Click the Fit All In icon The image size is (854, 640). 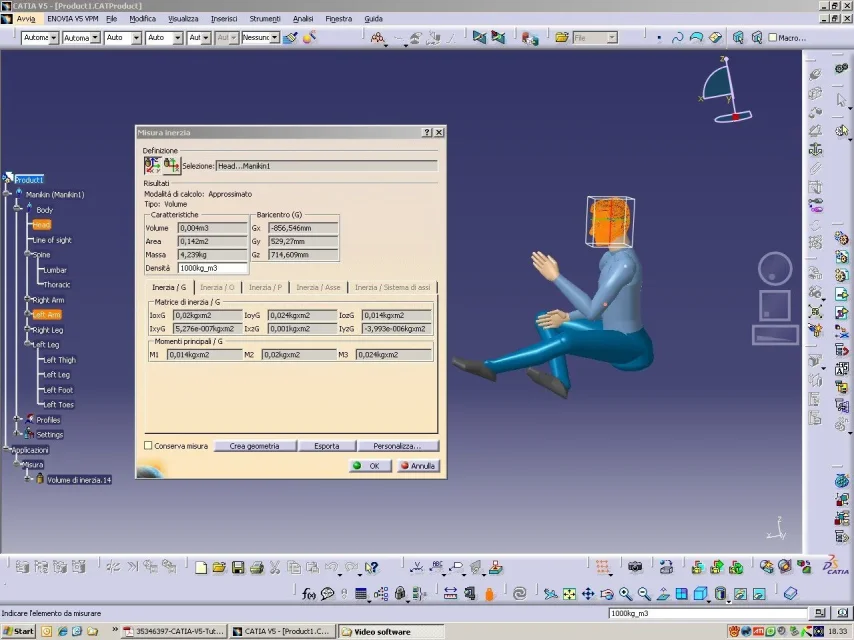pyautogui.click(x=569, y=594)
